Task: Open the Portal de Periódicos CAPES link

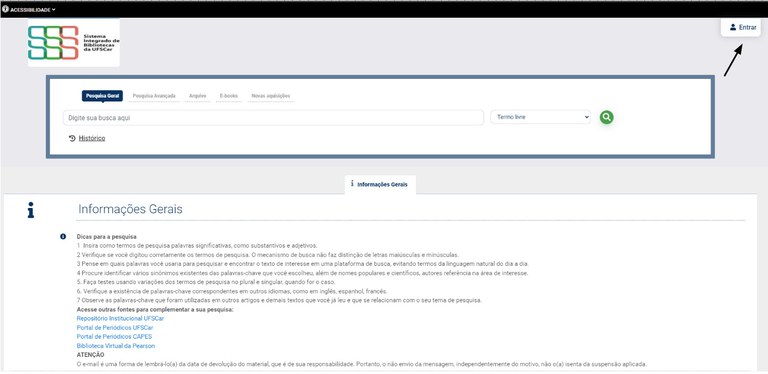Action: tap(114, 337)
